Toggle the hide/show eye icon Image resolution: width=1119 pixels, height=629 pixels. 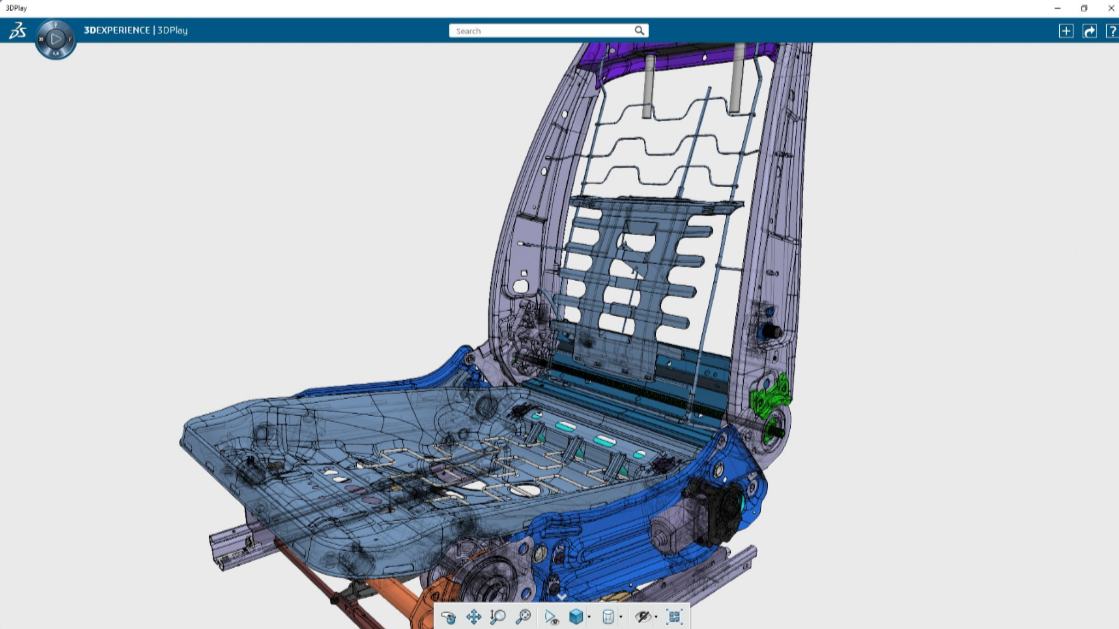click(x=642, y=617)
